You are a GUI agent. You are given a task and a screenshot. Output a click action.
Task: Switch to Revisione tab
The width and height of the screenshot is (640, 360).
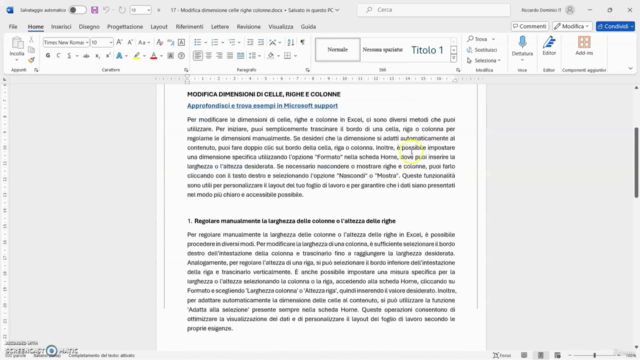coord(248,27)
